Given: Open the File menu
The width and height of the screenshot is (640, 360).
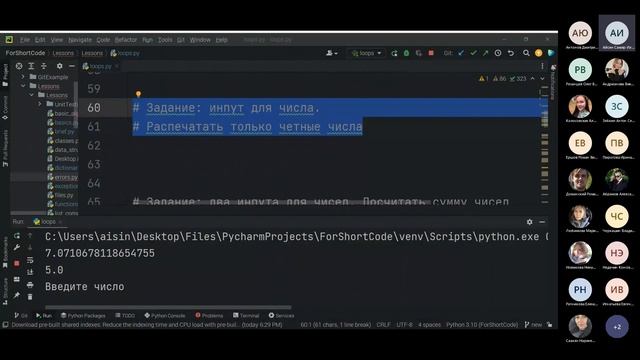Looking at the screenshot, I should [x=25, y=40].
